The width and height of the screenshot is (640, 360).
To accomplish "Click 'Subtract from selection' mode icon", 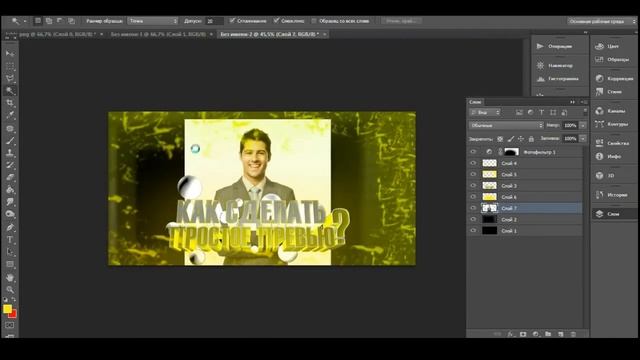I will 60,20.
